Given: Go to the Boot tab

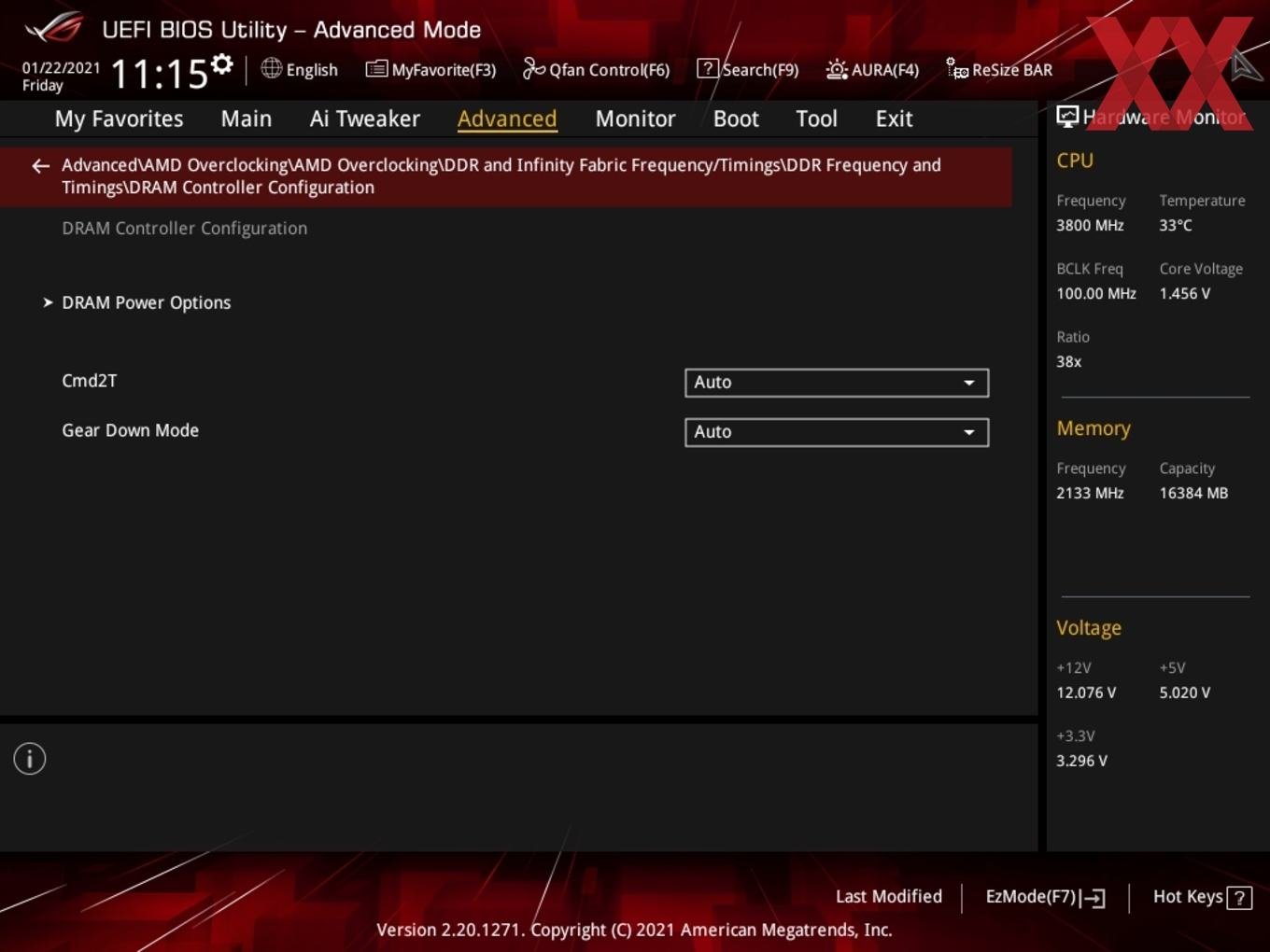Looking at the screenshot, I should pyautogui.click(x=736, y=119).
